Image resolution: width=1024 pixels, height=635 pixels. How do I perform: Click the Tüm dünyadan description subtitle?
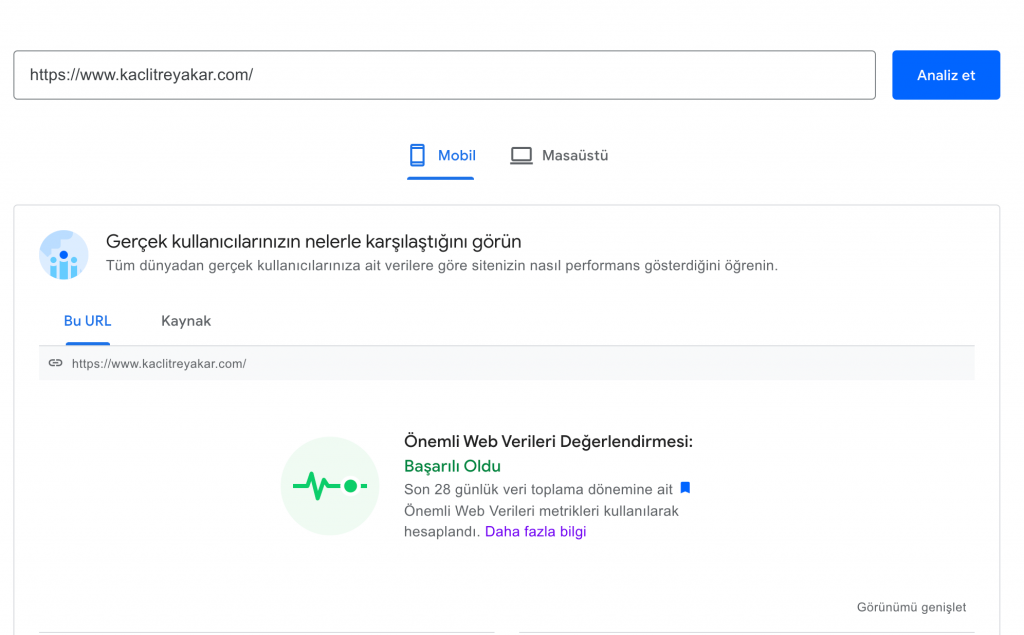pyautogui.click(x=441, y=266)
